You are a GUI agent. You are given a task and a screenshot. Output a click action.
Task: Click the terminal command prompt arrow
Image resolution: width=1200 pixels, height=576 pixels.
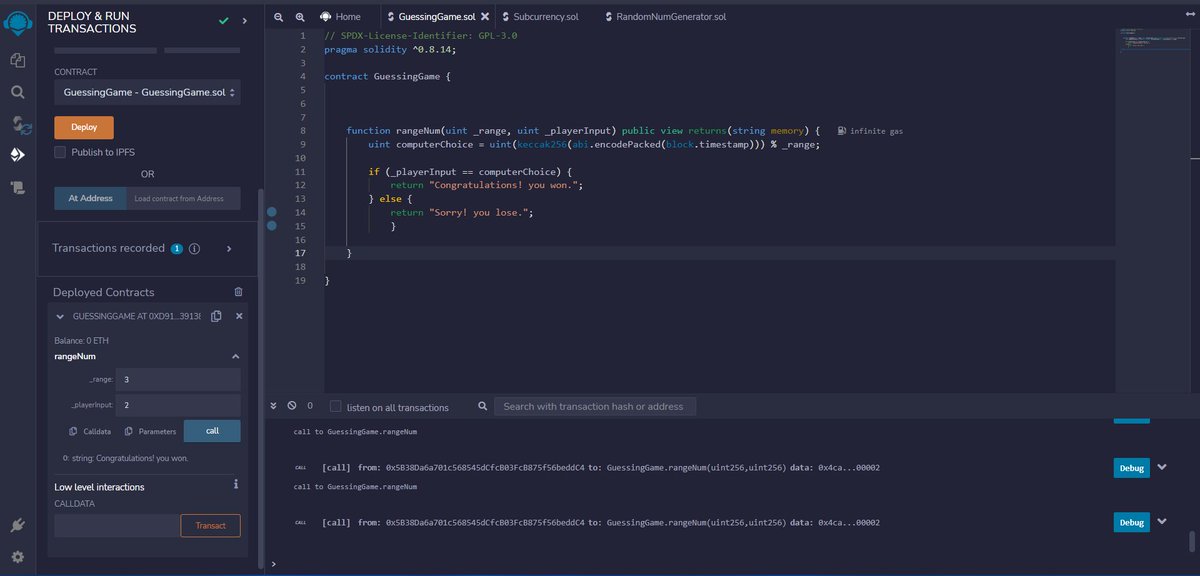click(273, 564)
